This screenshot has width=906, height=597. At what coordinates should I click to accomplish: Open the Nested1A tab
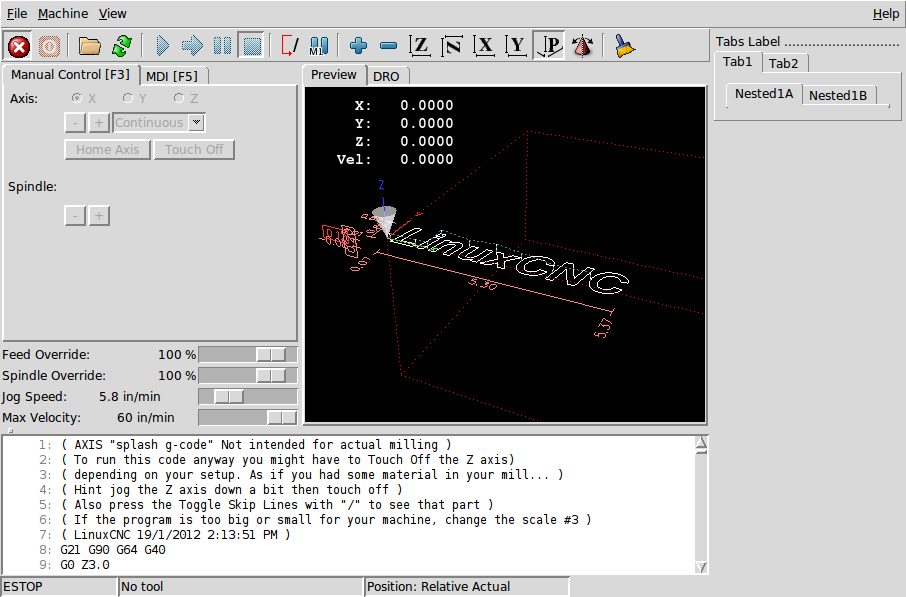point(764,94)
